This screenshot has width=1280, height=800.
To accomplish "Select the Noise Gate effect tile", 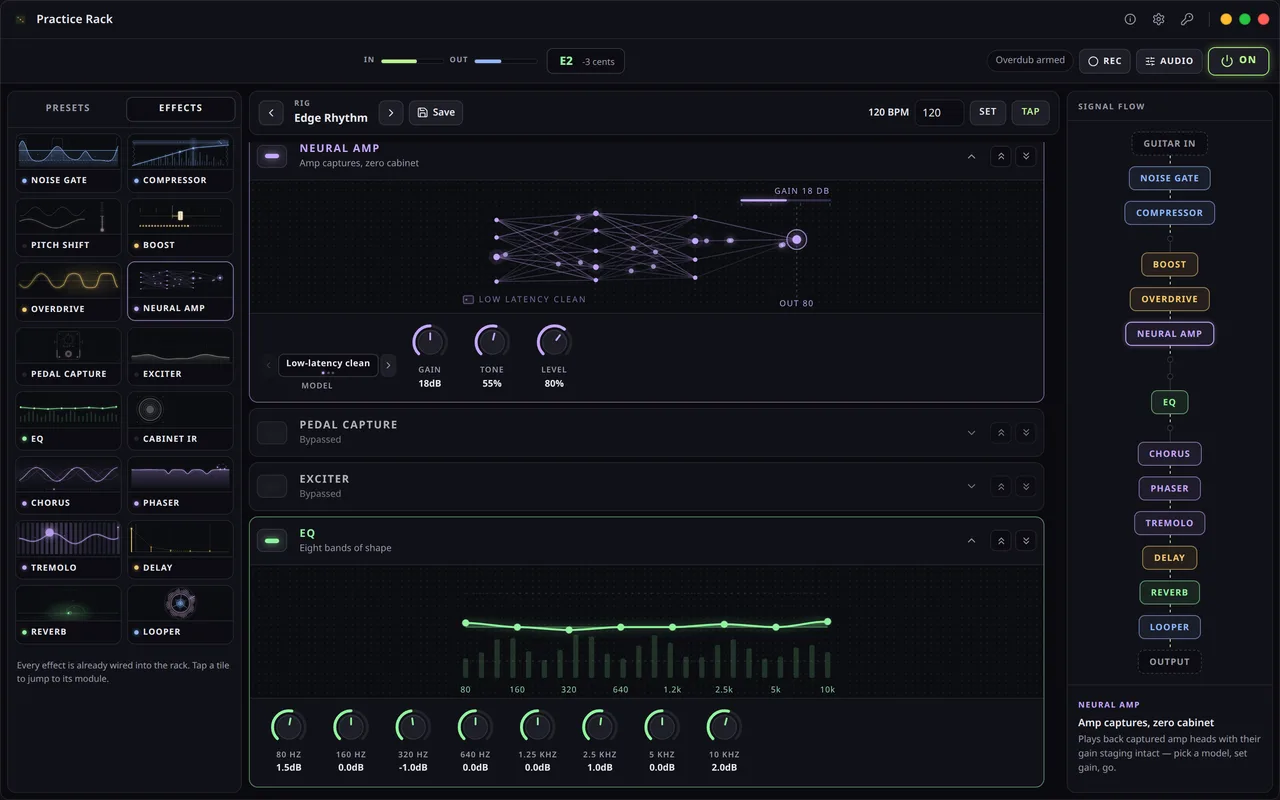I will pos(68,163).
